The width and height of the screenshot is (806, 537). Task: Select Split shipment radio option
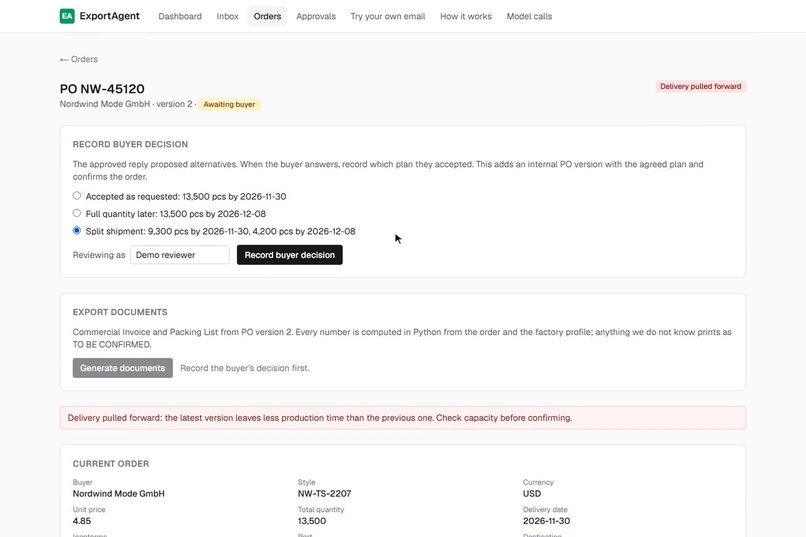pos(77,231)
